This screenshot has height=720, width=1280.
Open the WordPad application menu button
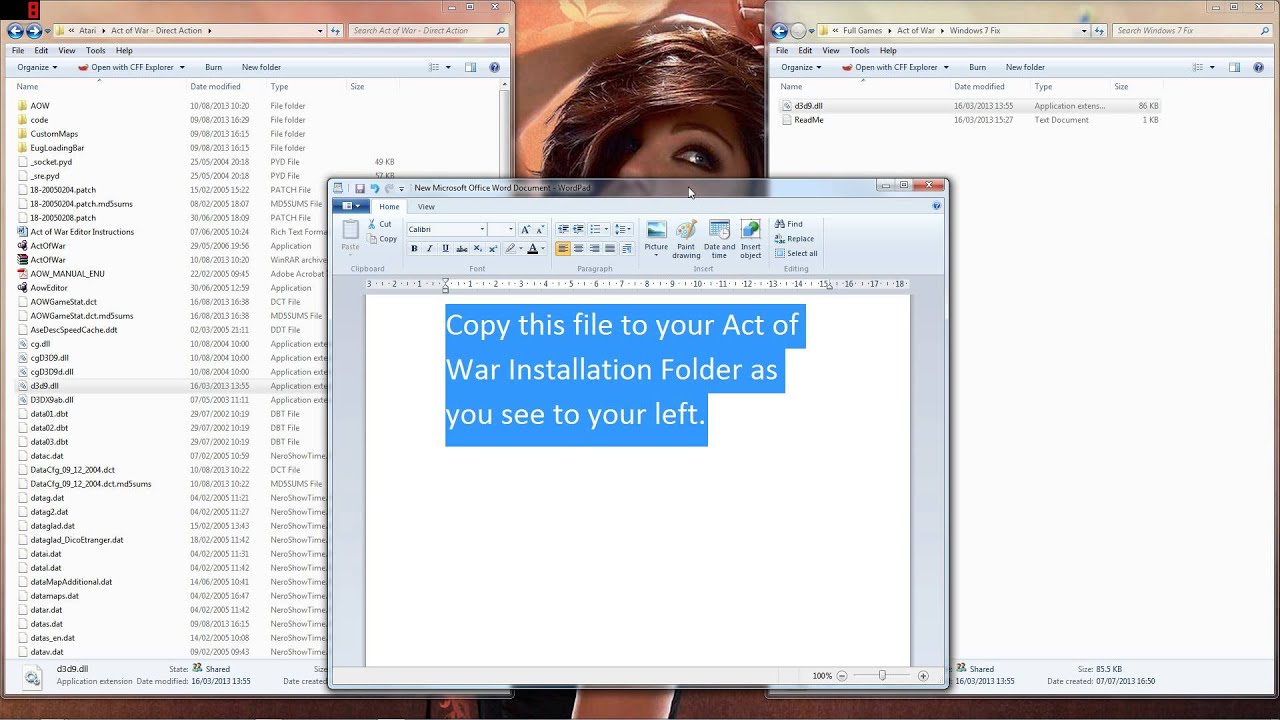(x=351, y=206)
